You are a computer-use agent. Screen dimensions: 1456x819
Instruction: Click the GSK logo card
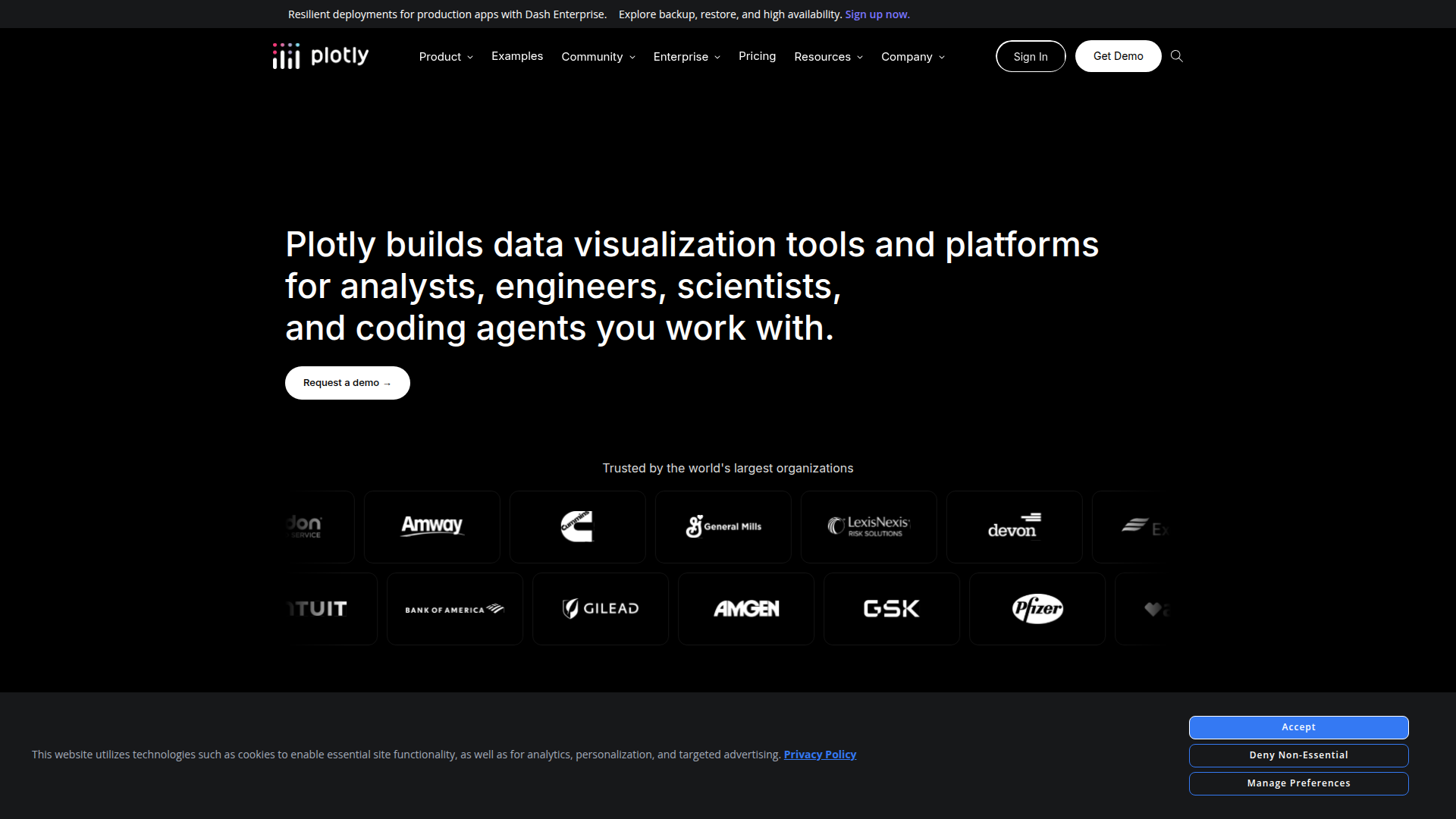click(x=892, y=609)
